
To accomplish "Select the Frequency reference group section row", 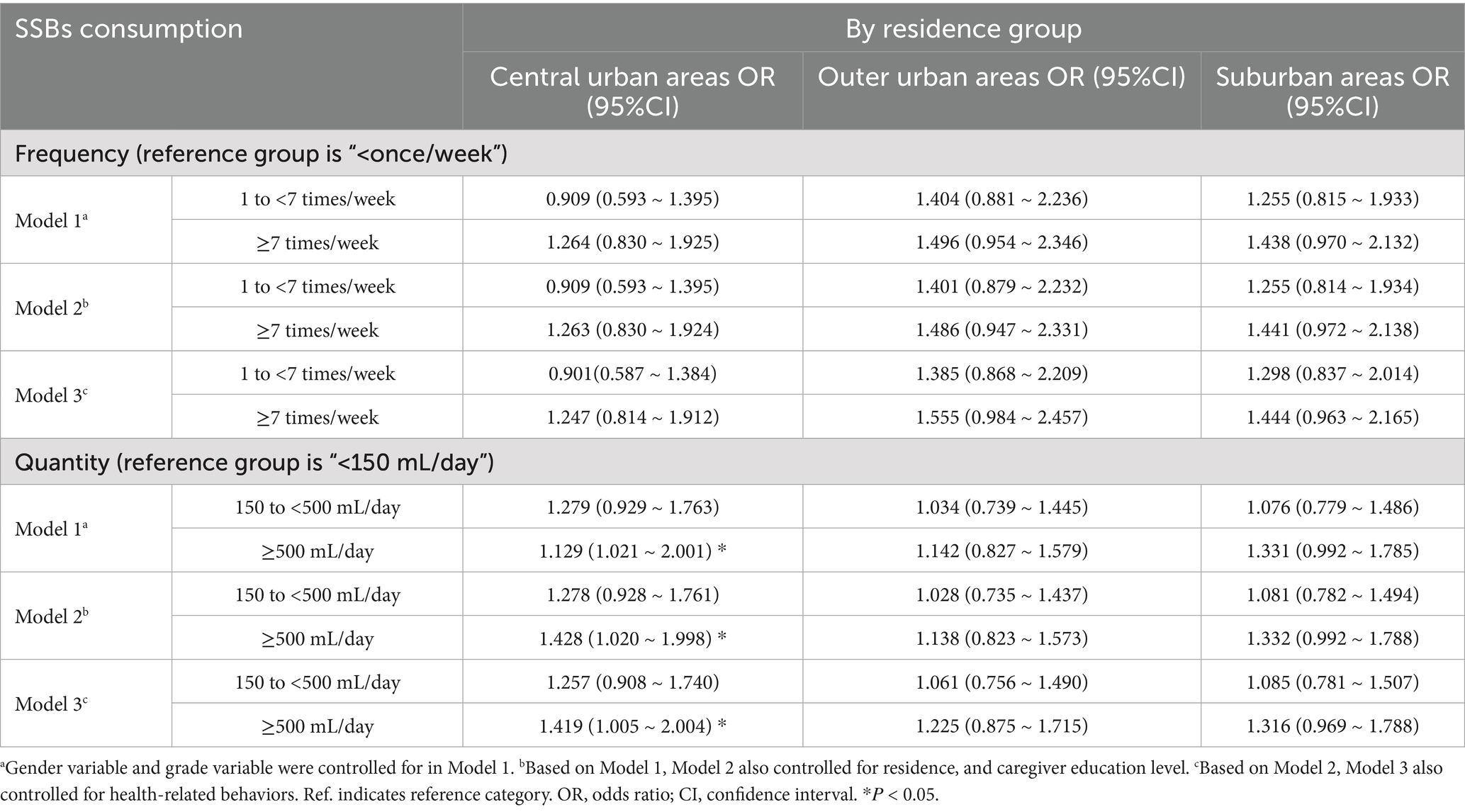I will click(x=261, y=154).
